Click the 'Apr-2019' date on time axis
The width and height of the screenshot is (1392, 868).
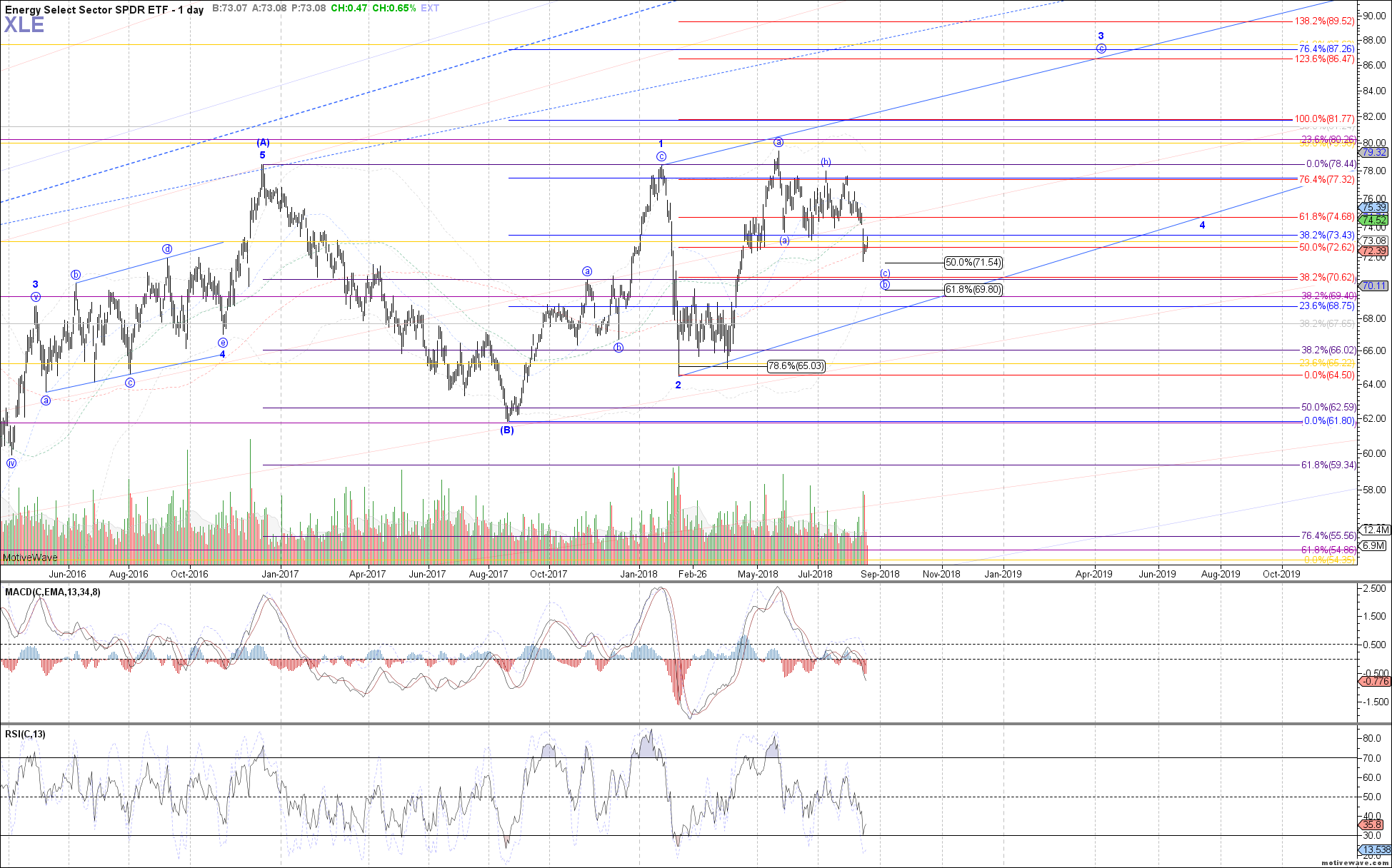point(1094,574)
